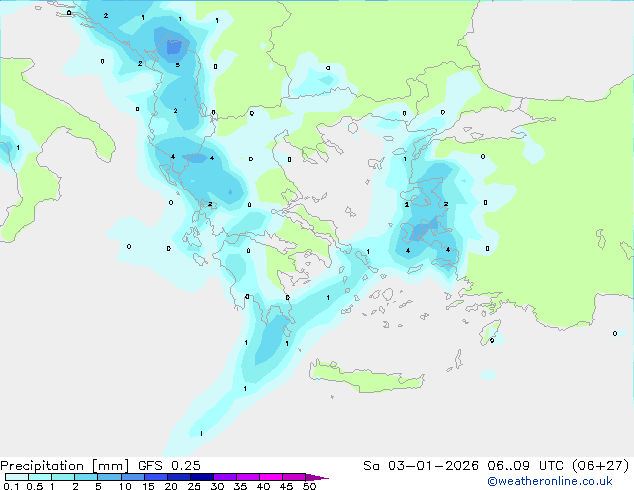Click the 'Precipitation' title word
Image resolution: width=634 pixels, height=490 pixels.
click(x=42, y=466)
